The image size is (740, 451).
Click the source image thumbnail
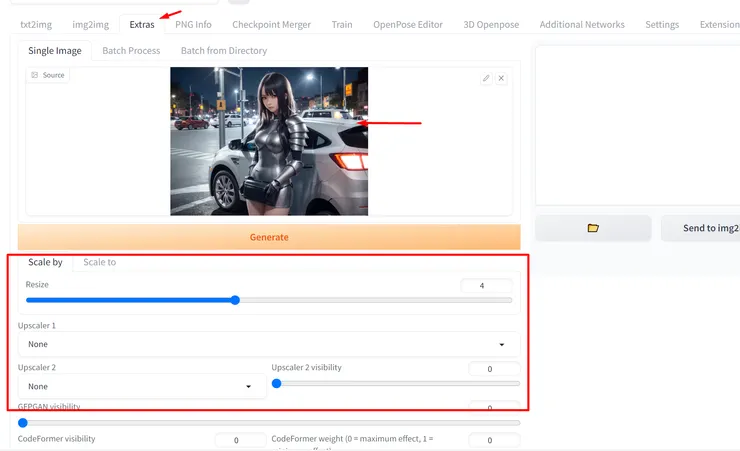coord(269,141)
